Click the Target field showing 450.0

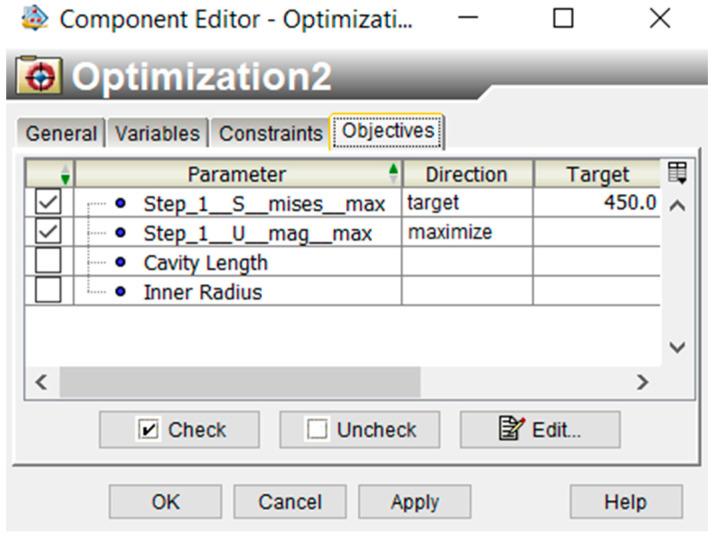tap(598, 203)
